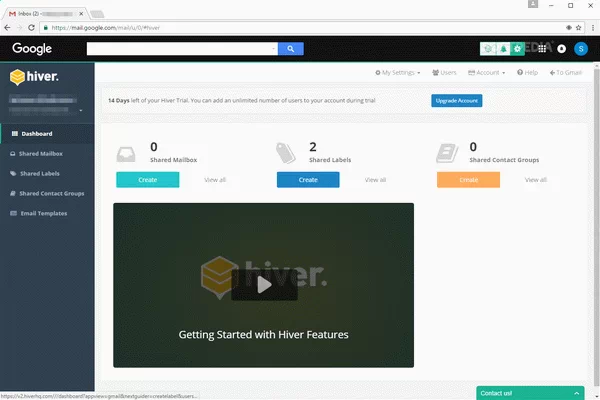Play the Getting Started video
The height and width of the screenshot is (400, 600).
coord(263,284)
